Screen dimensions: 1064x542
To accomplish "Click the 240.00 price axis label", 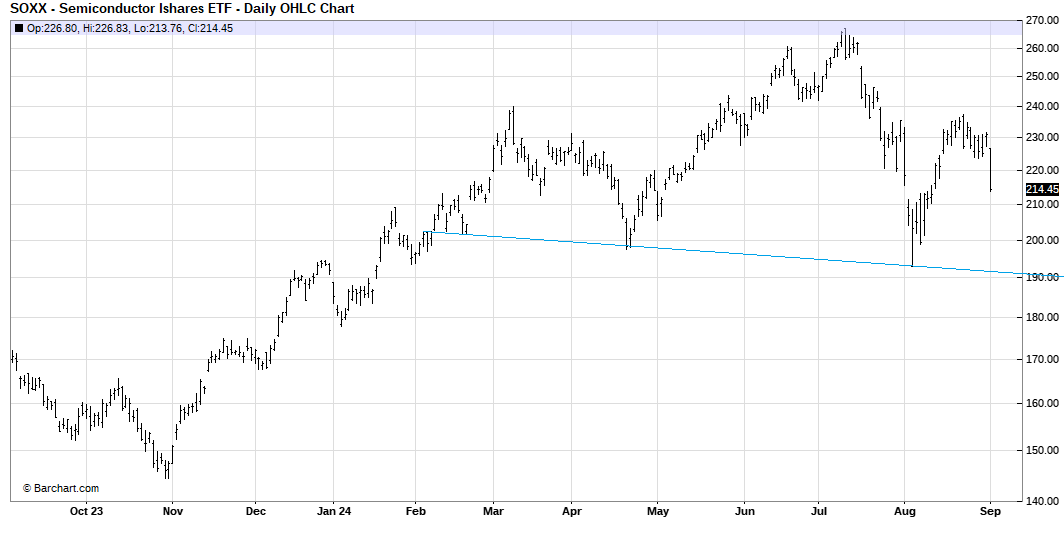I will (x=1042, y=107).
